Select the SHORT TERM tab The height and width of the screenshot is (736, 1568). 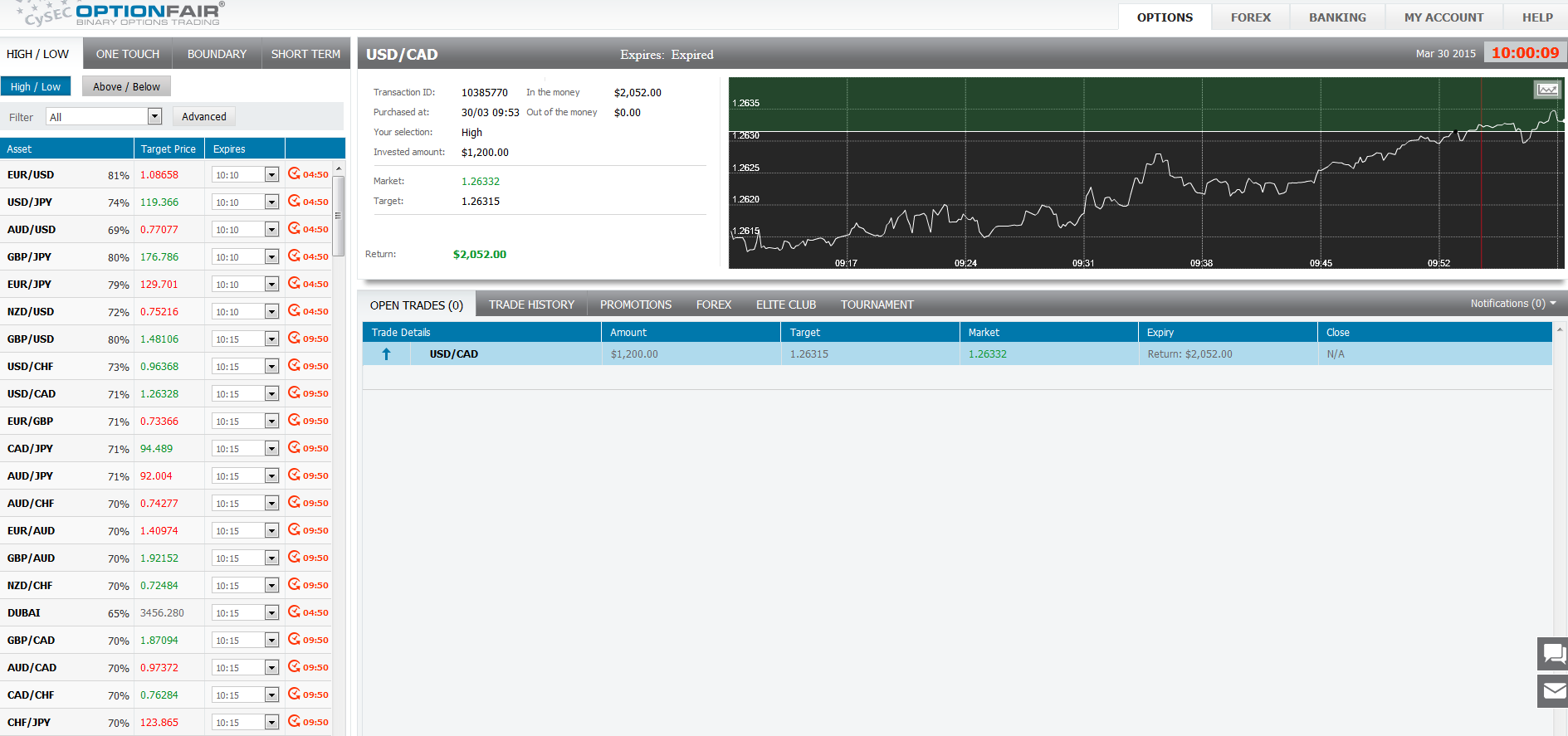pos(305,54)
